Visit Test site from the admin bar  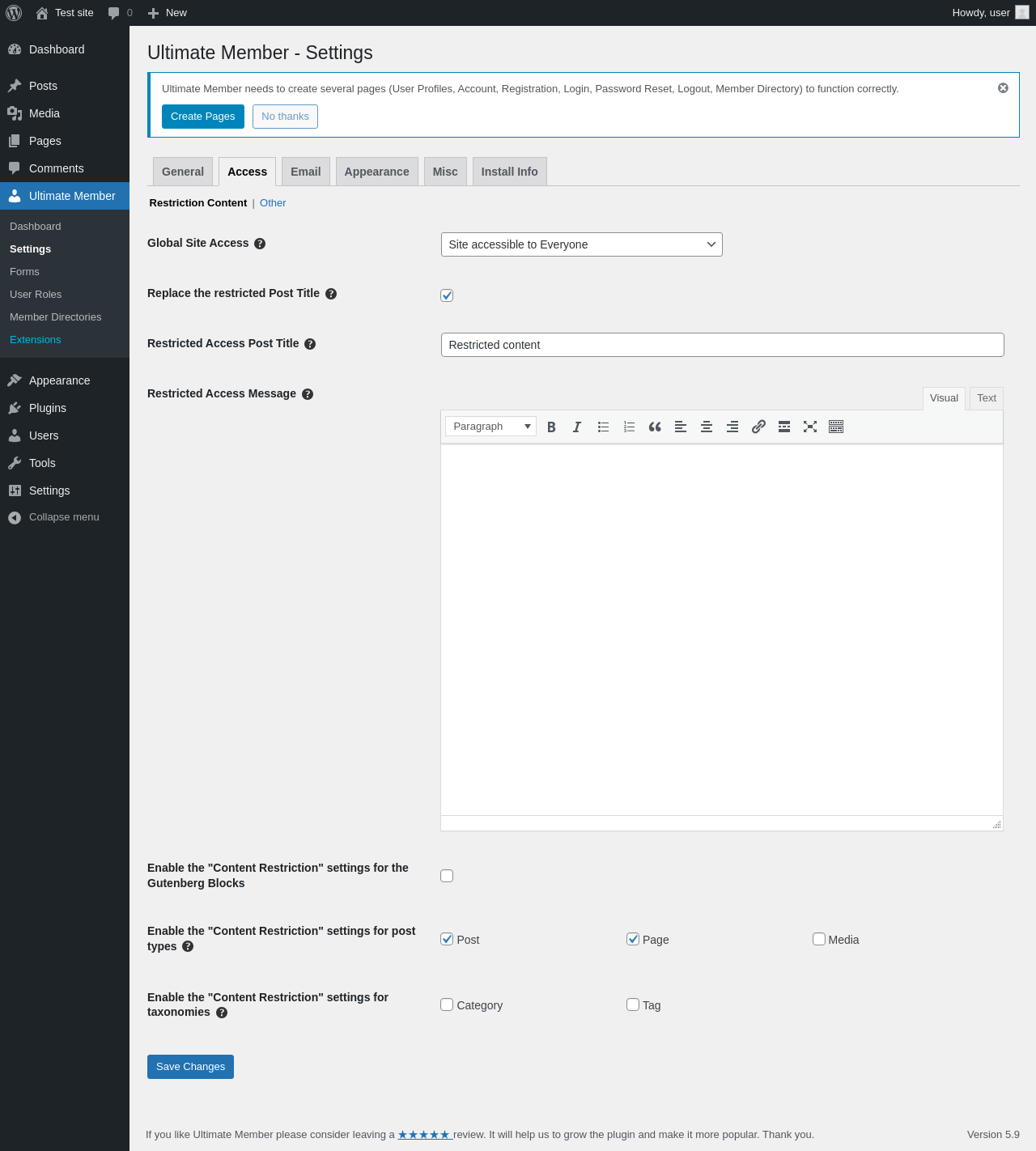(x=65, y=13)
